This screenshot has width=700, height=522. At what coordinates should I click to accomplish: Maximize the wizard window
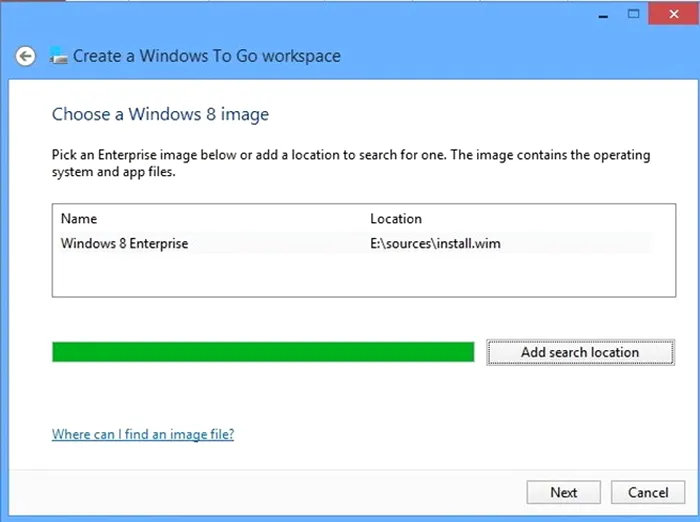633,14
